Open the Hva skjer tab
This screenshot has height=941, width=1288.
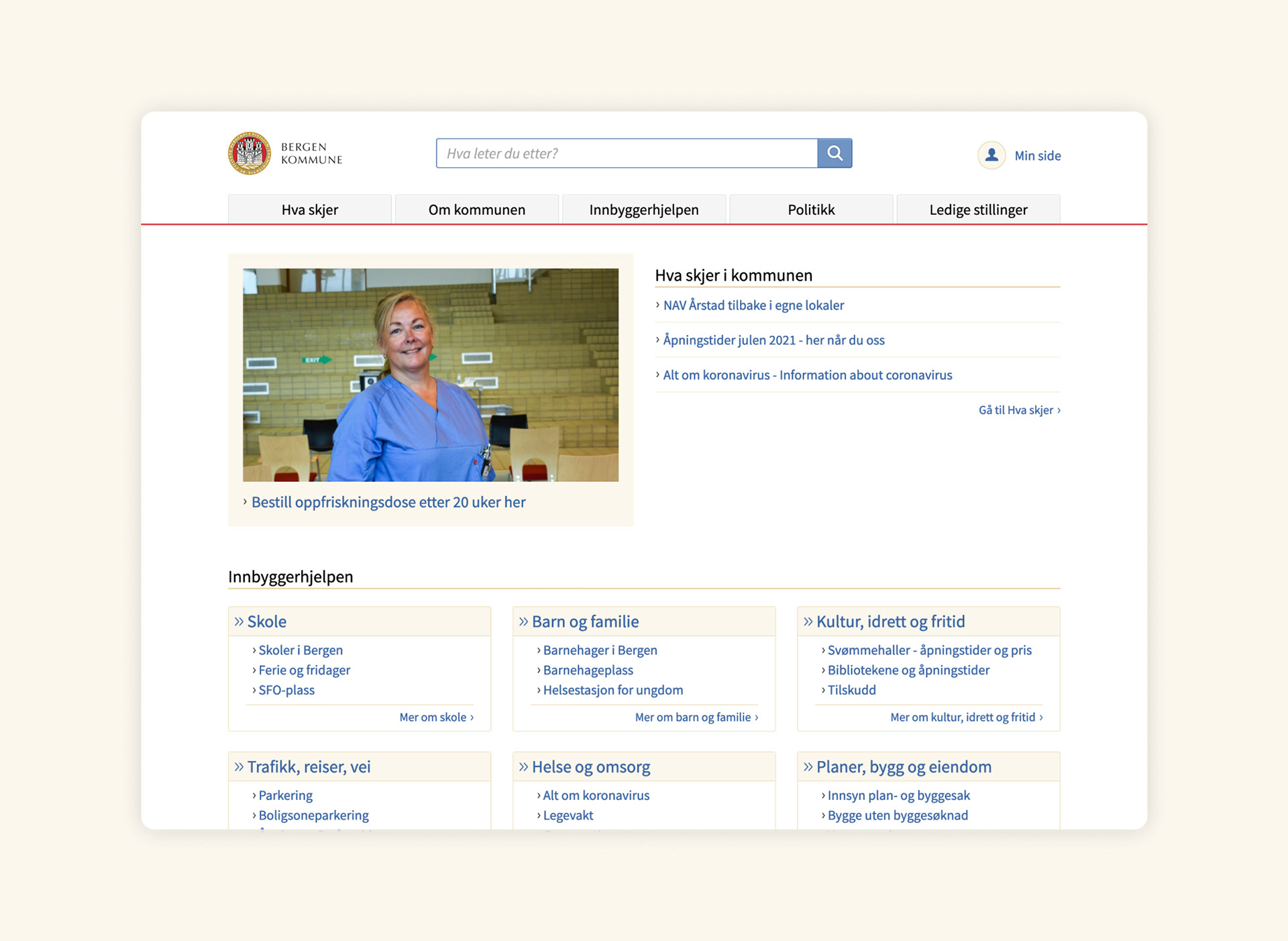pos(309,209)
